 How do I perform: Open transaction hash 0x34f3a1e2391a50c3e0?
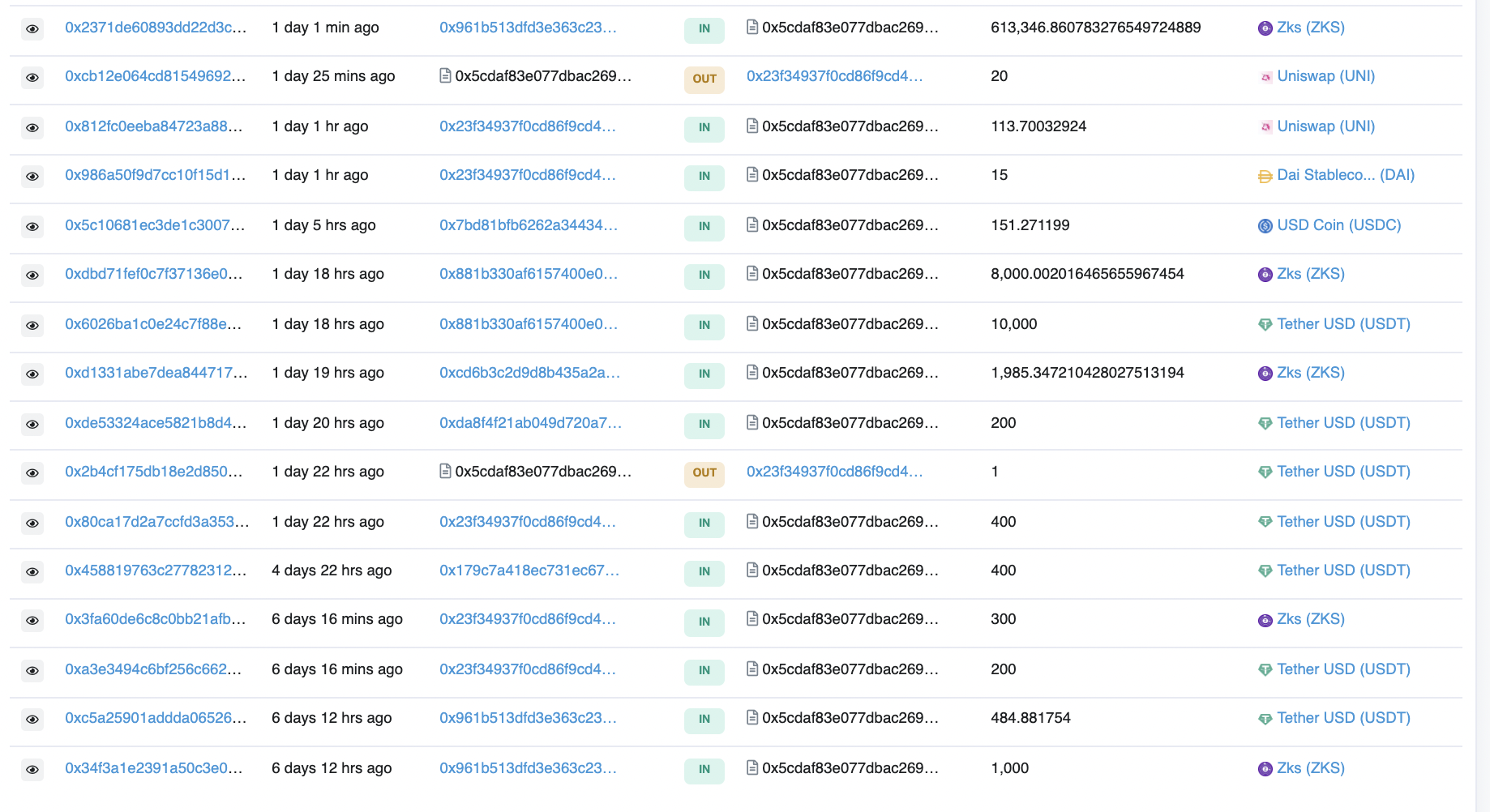click(x=154, y=768)
